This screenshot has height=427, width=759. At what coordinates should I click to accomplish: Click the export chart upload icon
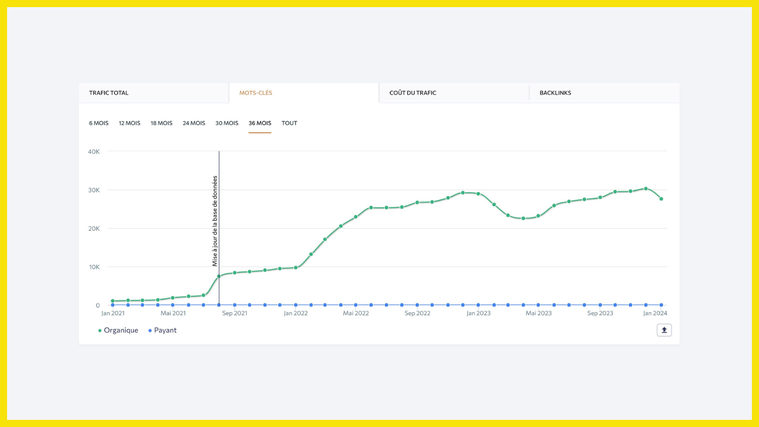(664, 330)
